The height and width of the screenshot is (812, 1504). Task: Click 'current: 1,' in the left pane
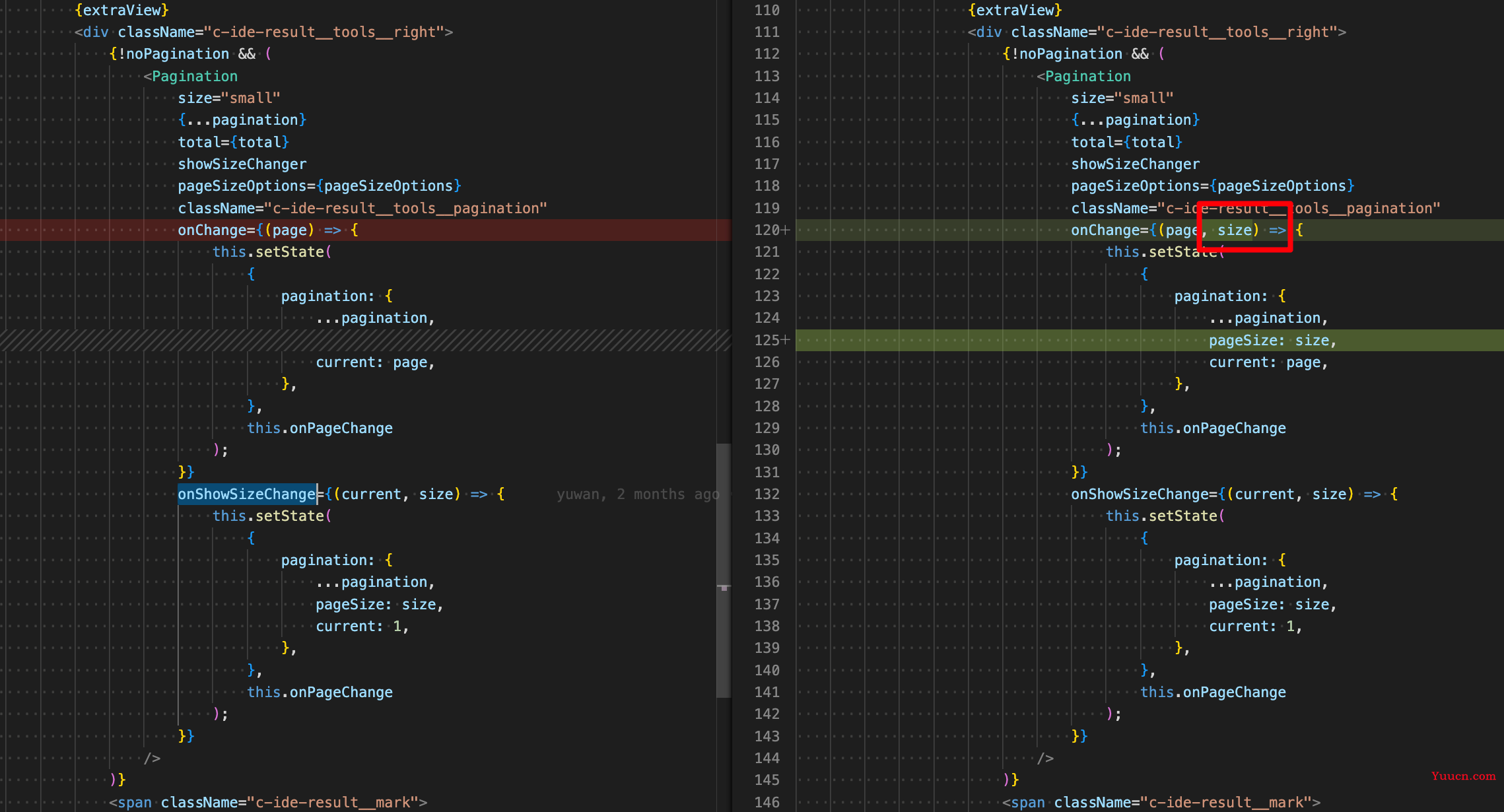tap(362, 626)
